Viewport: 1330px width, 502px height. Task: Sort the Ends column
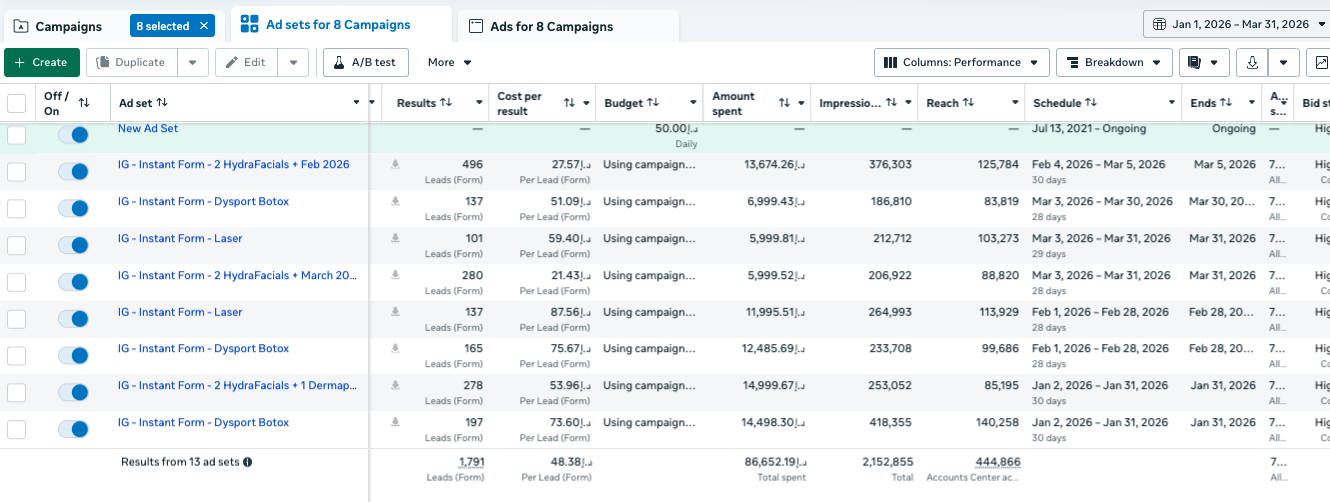[x=1226, y=103]
